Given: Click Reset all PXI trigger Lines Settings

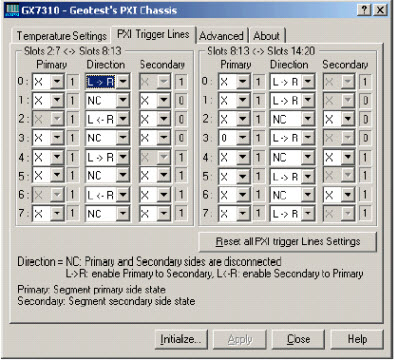Looking at the screenshot, I should [x=288, y=242].
